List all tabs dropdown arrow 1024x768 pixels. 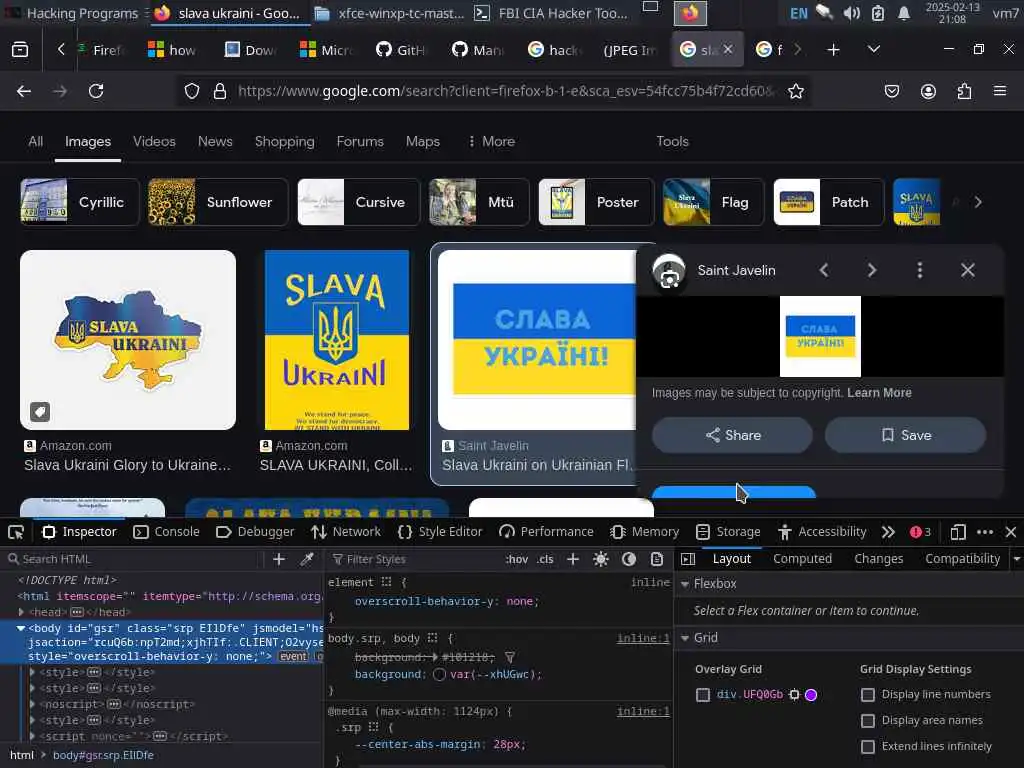point(873,50)
